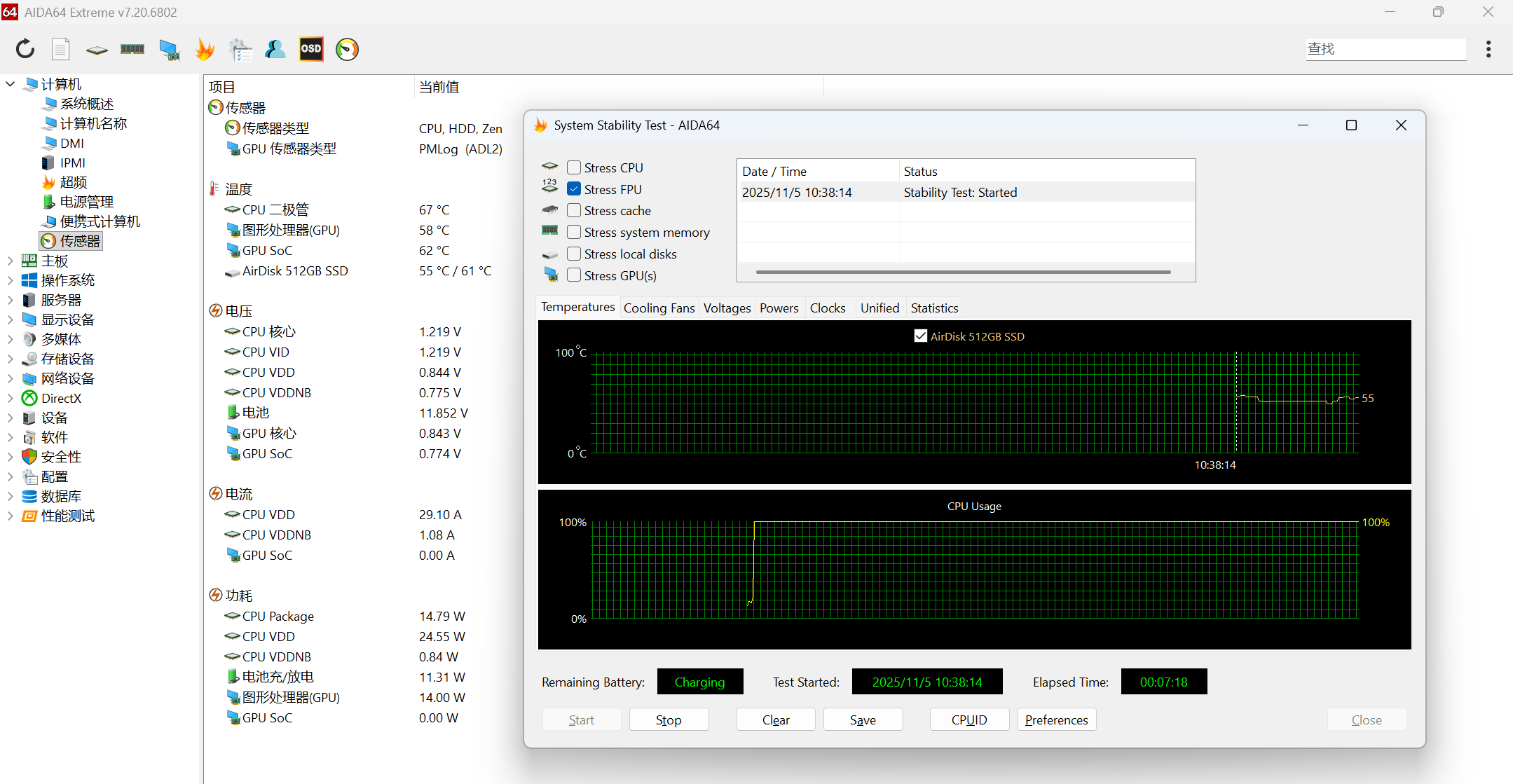
Task: Click the Preferences button
Action: (x=1056, y=720)
